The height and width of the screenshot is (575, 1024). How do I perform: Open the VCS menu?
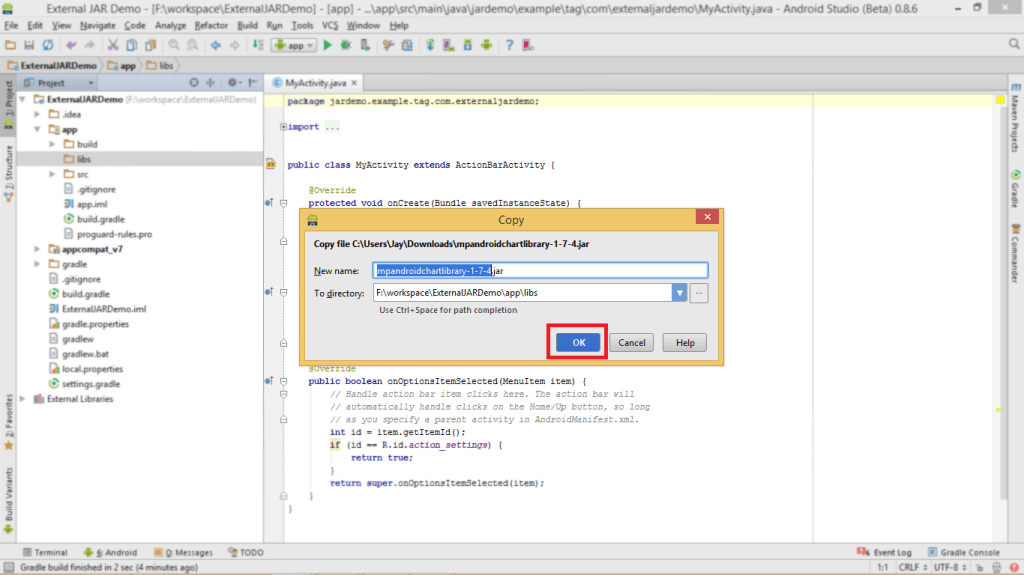pos(330,25)
